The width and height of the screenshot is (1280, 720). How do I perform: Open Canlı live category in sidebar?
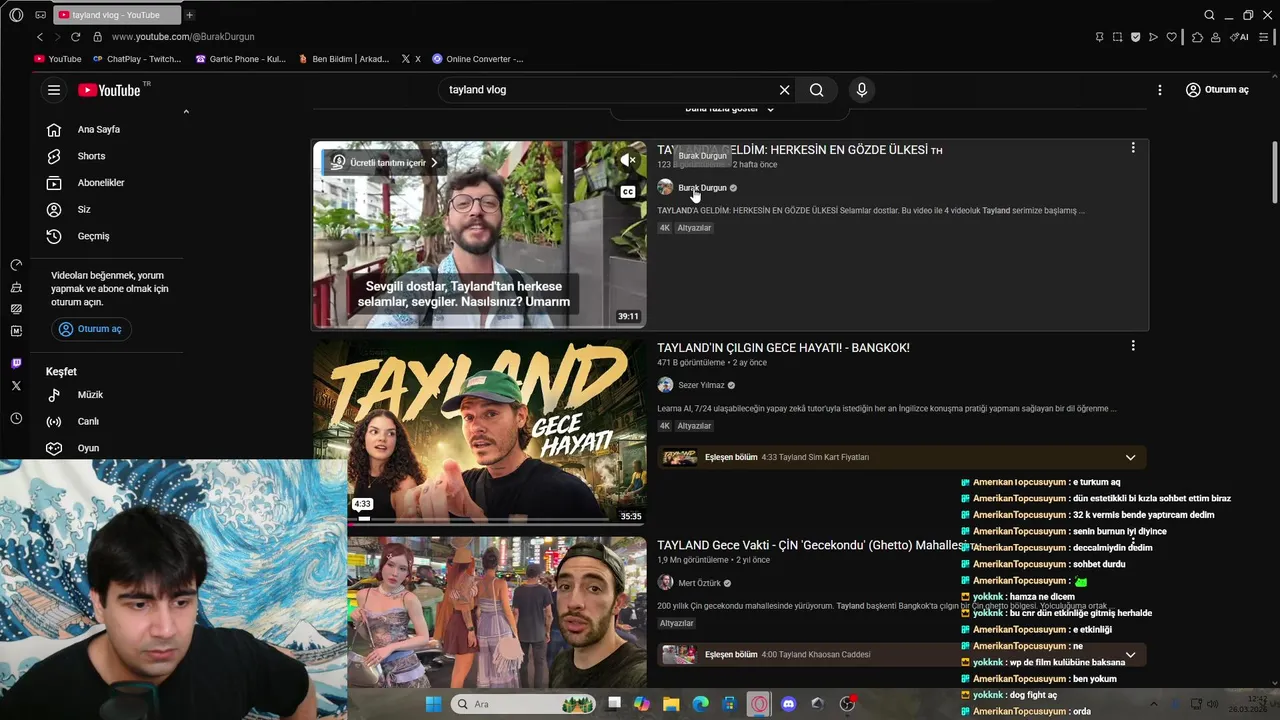(x=88, y=421)
